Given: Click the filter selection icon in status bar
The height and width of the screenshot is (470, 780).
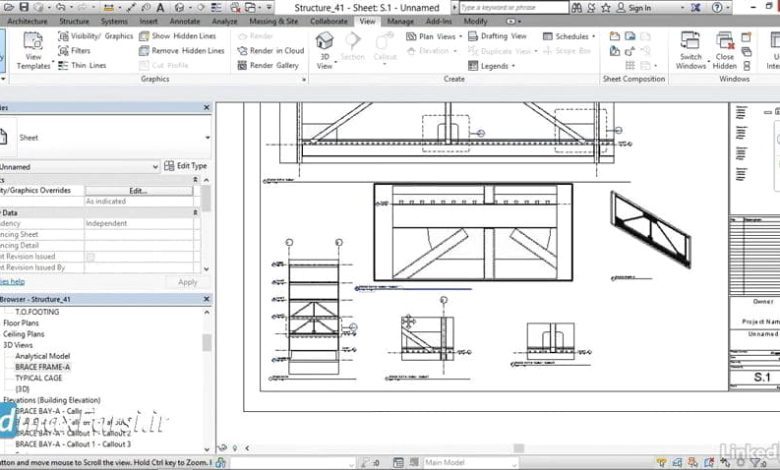Looking at the screenshot, I should tap(755, 463).
